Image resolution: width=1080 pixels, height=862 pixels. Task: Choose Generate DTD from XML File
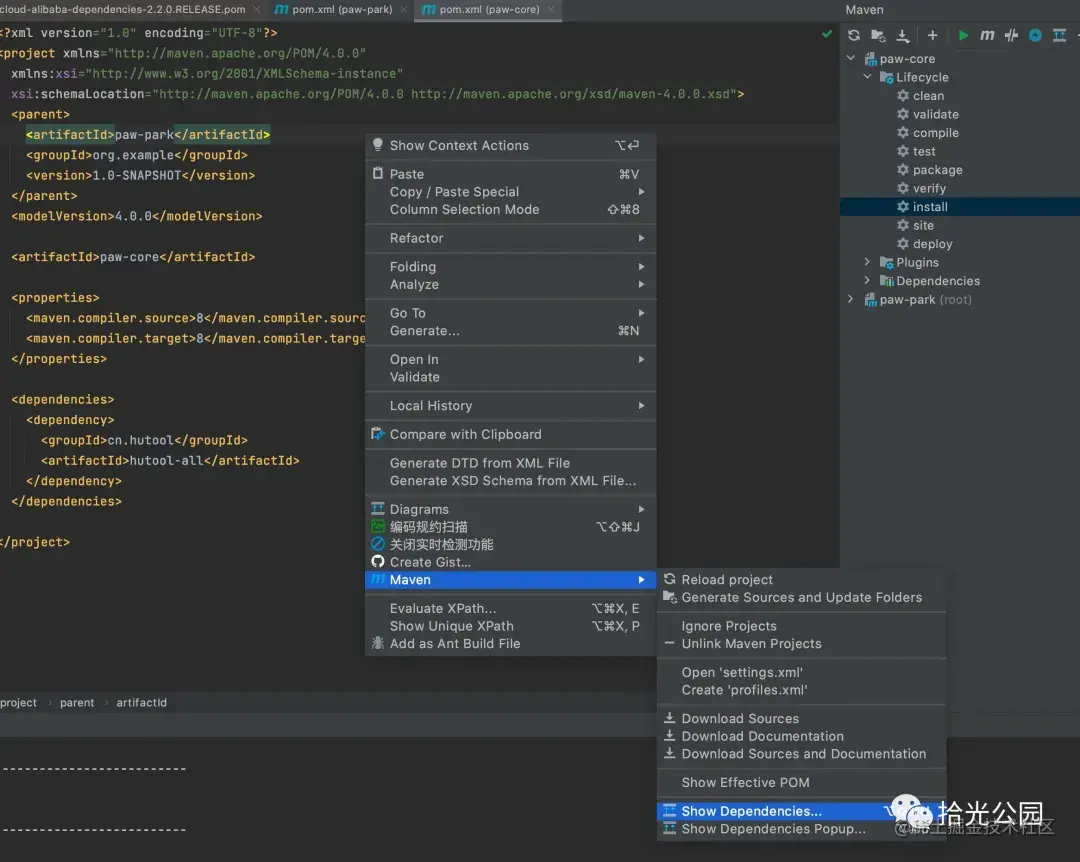click(510, 463)
